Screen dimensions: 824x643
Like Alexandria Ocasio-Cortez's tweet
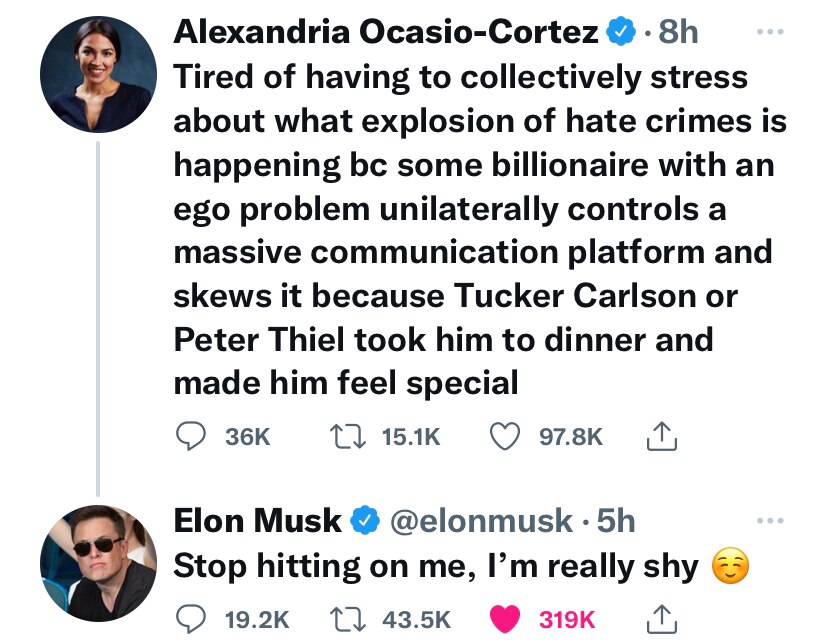(x=507, y=435)
